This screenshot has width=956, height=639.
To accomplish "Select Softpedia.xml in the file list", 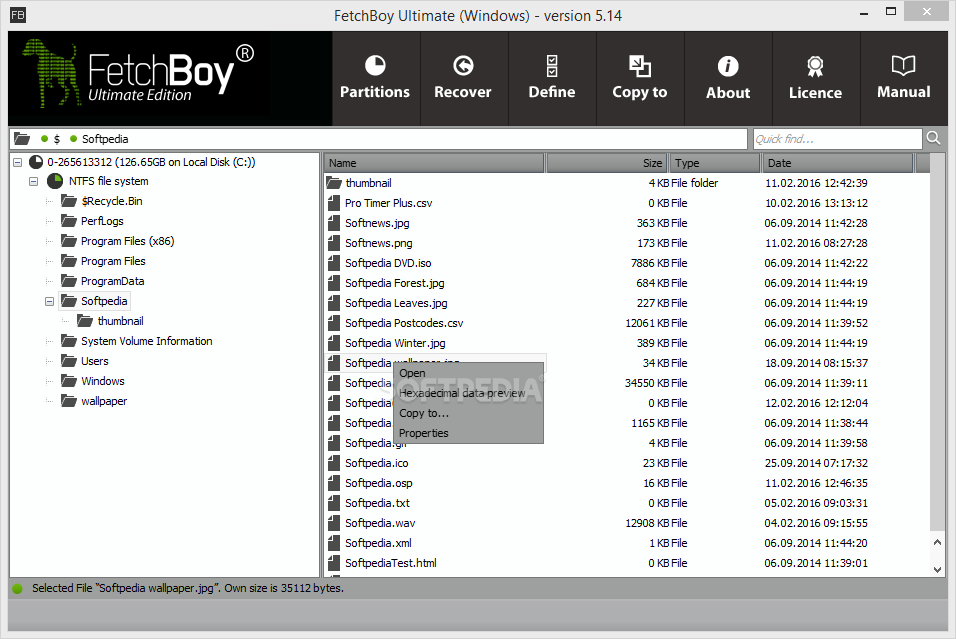I will tap(378, 543).
